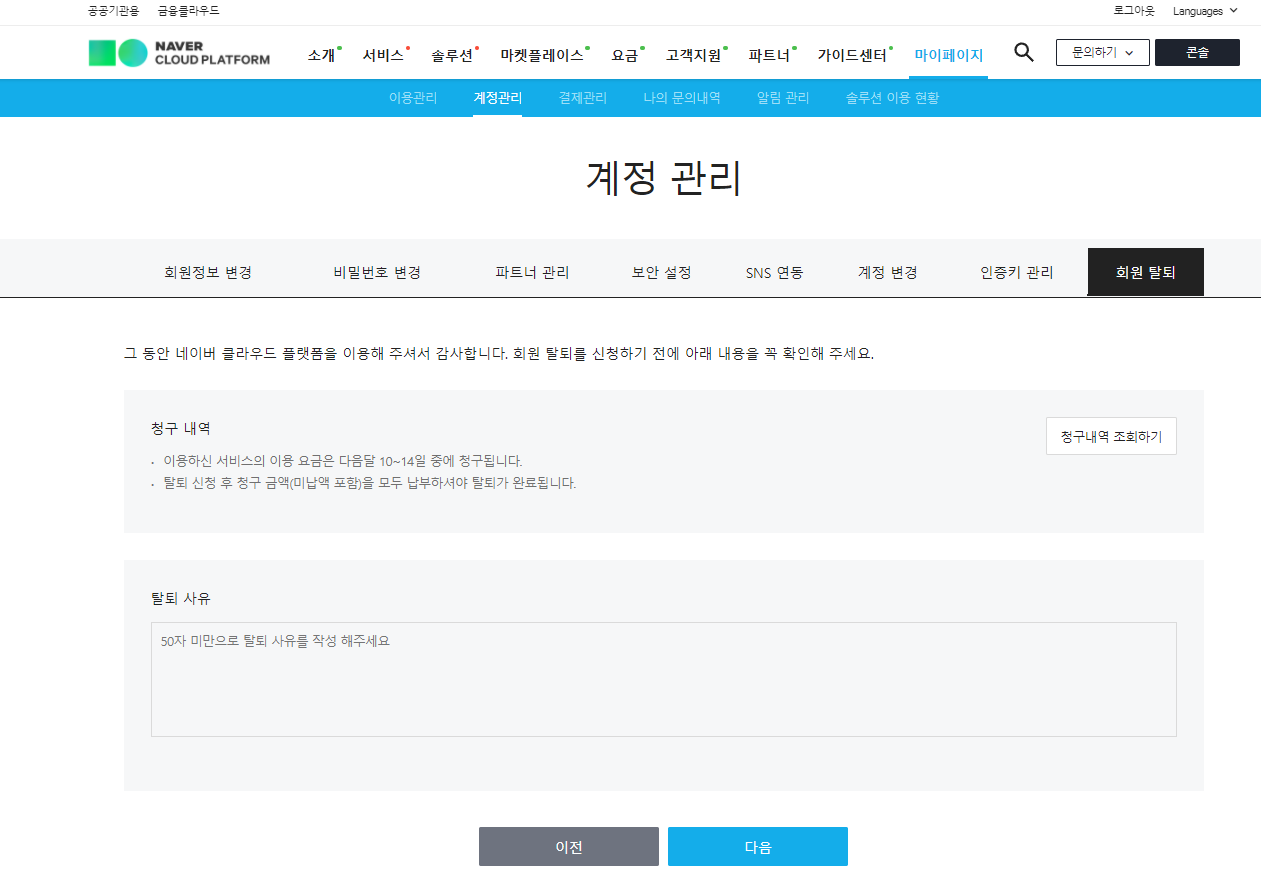Click the 이전 button

pos(569,846)
